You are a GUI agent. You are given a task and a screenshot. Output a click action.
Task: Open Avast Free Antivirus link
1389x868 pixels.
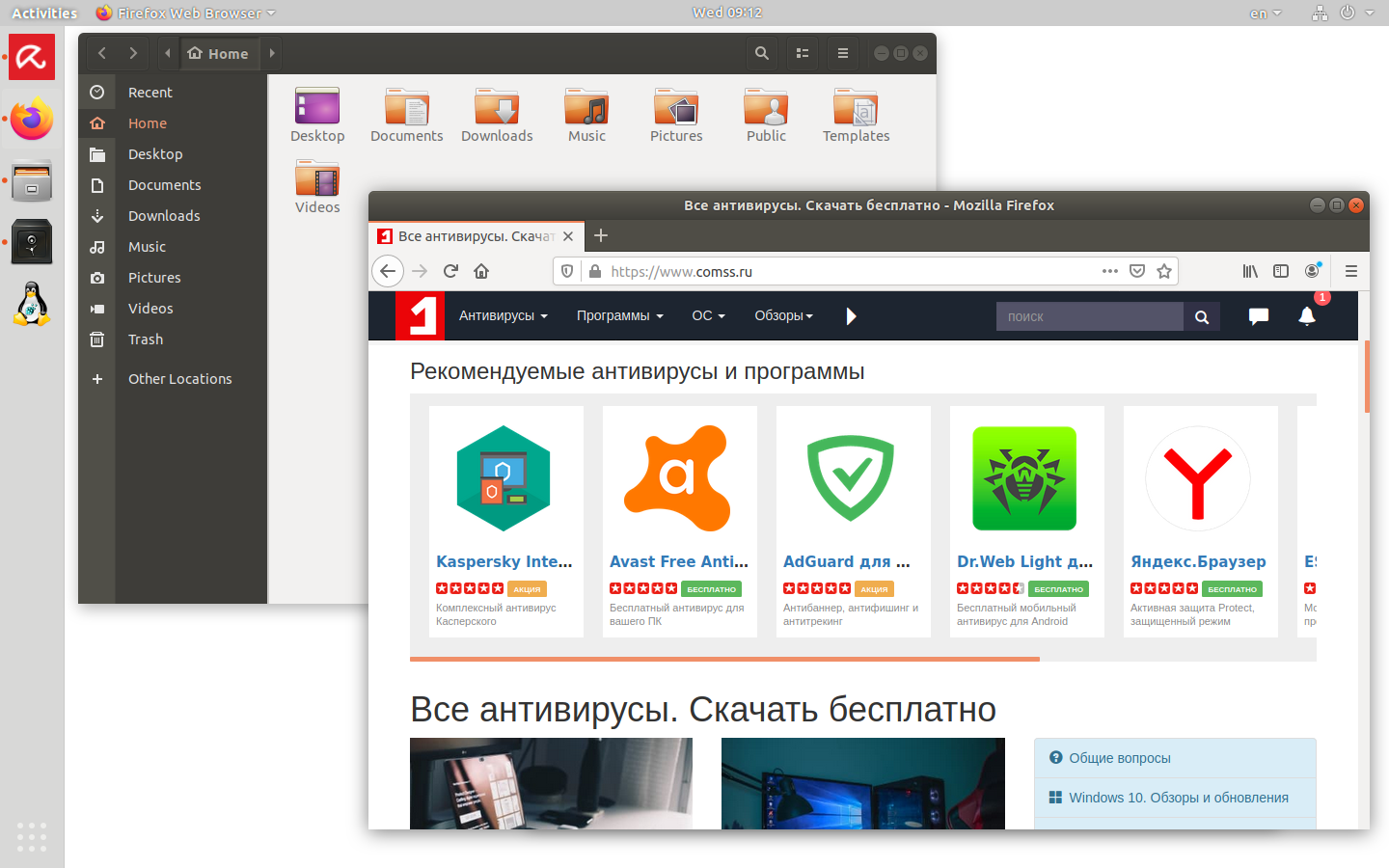click(x=679, y=561)
